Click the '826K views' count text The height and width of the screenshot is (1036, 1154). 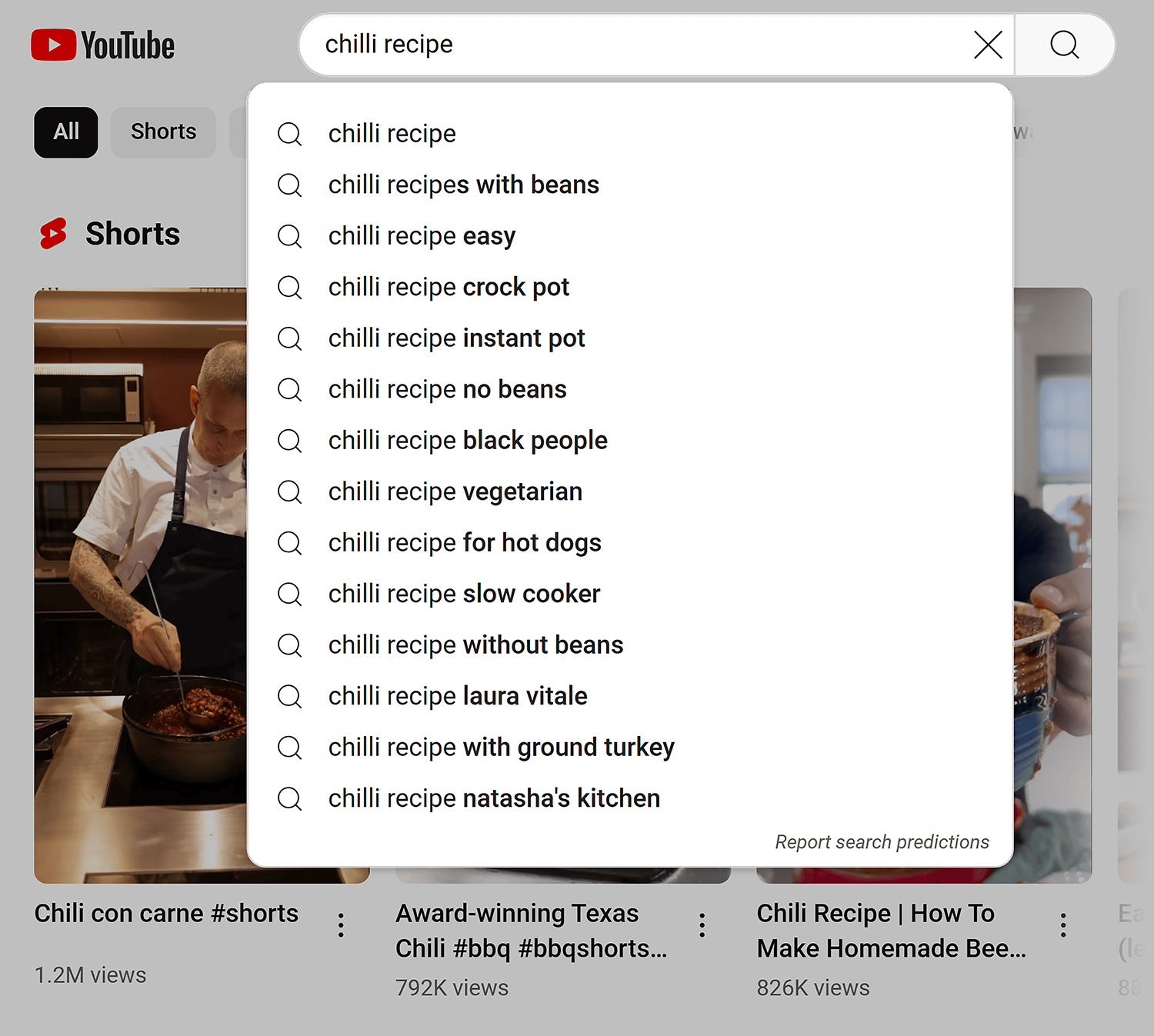click(x=813, y=988)
